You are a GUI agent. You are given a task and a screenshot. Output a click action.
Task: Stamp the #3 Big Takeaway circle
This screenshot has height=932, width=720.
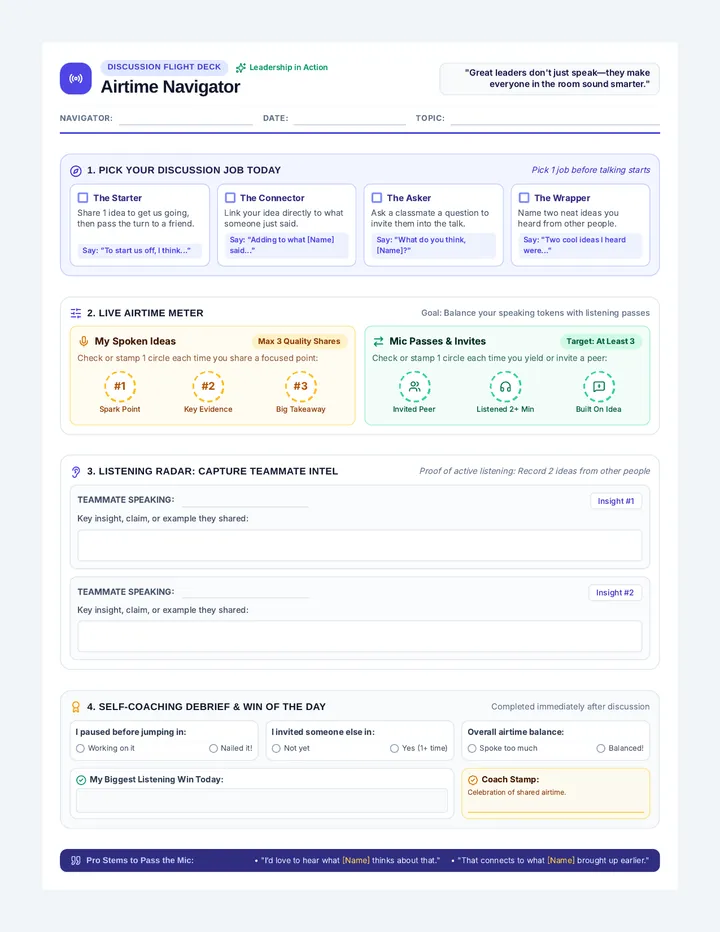click(x=301, y=386)
